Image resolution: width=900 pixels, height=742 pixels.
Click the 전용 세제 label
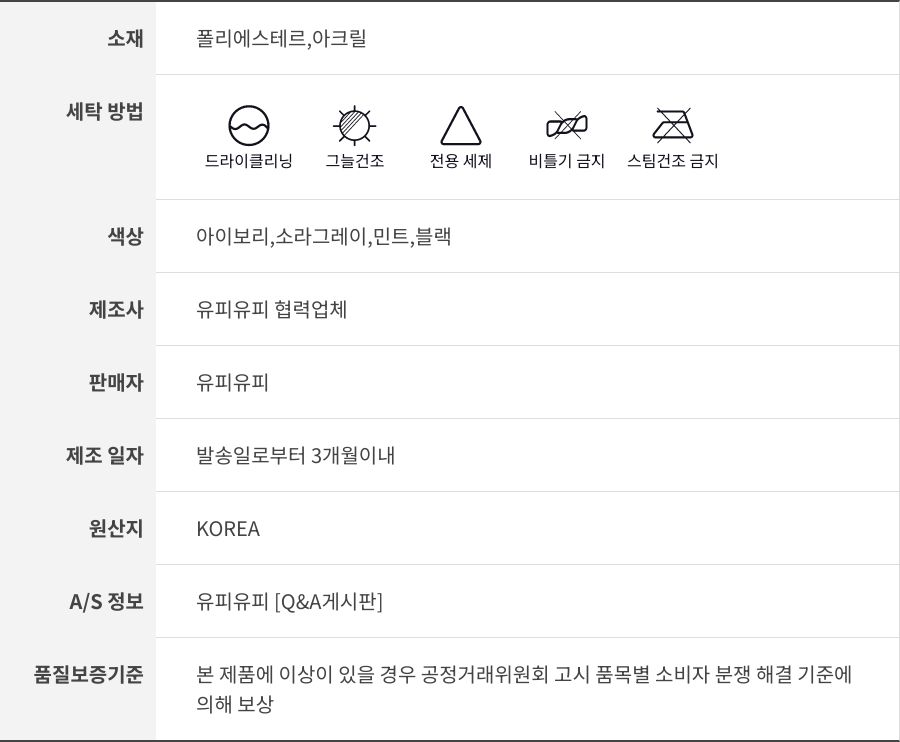click(x=460, y=161)
